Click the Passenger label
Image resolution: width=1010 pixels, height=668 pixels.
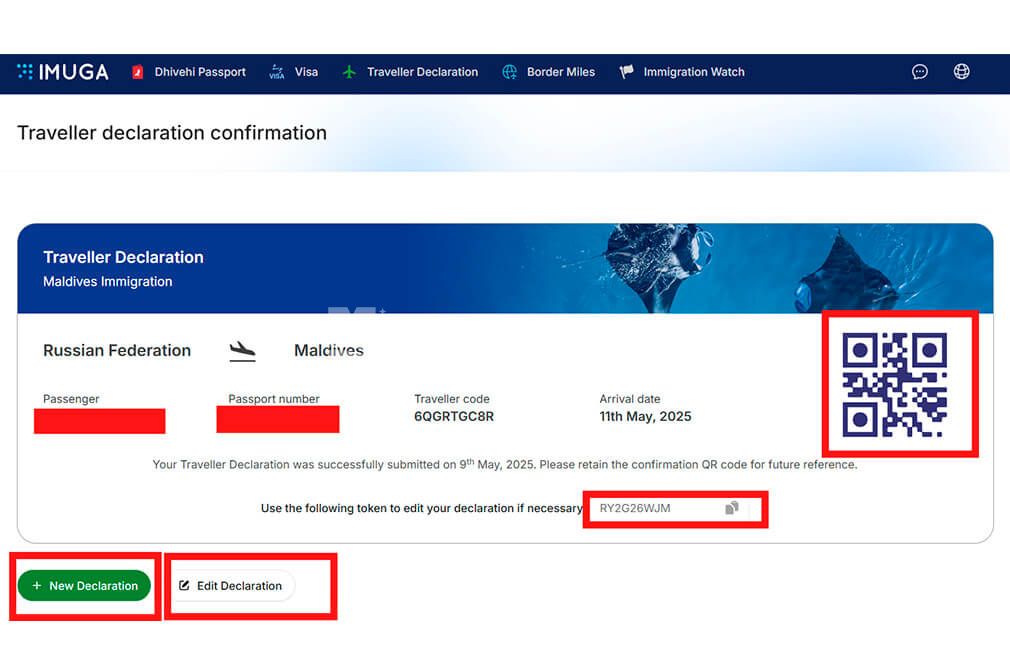(71, 399)
